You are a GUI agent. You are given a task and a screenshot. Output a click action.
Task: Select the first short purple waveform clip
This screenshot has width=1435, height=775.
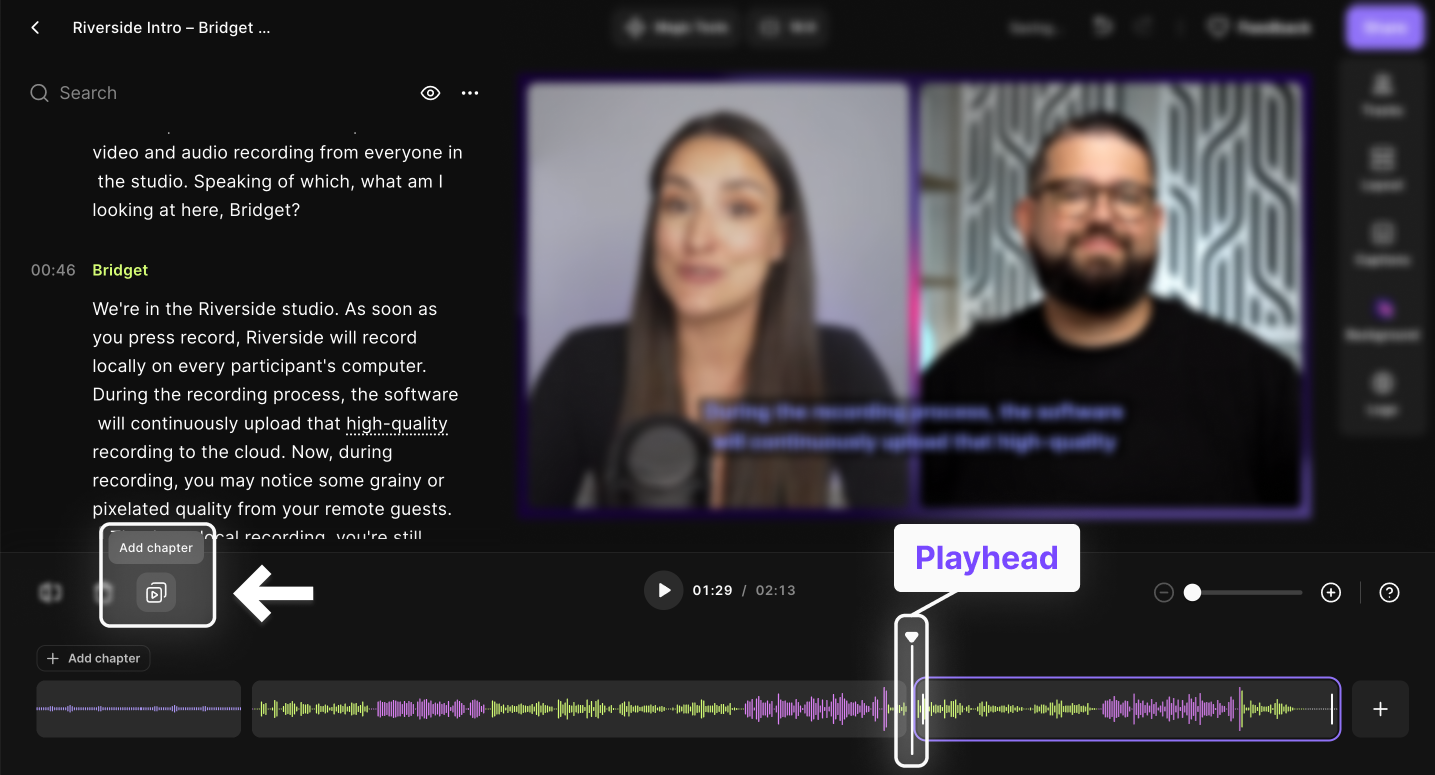click(x=139, y=709)
